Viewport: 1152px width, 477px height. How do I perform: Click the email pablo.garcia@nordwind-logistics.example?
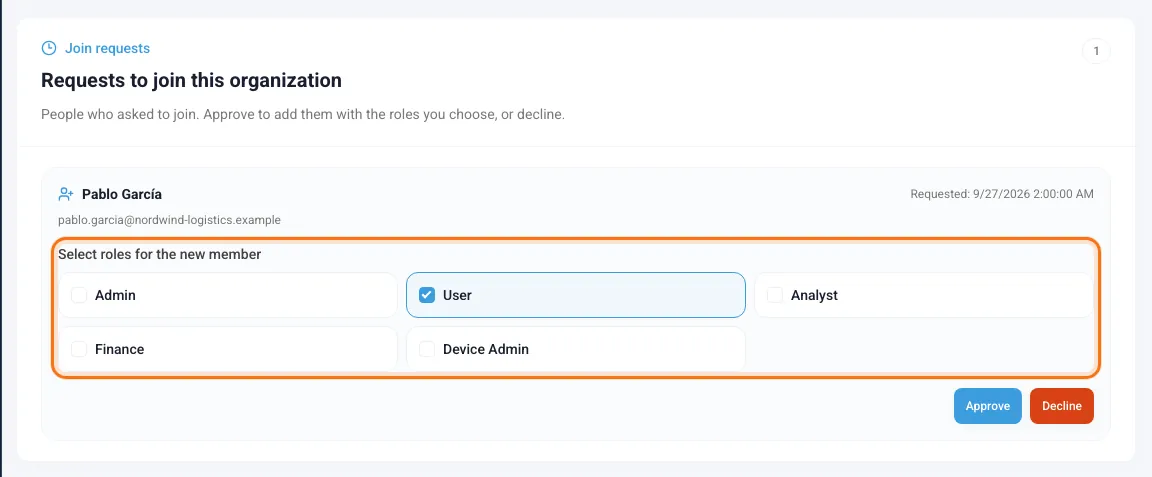[x=170, y=220]
